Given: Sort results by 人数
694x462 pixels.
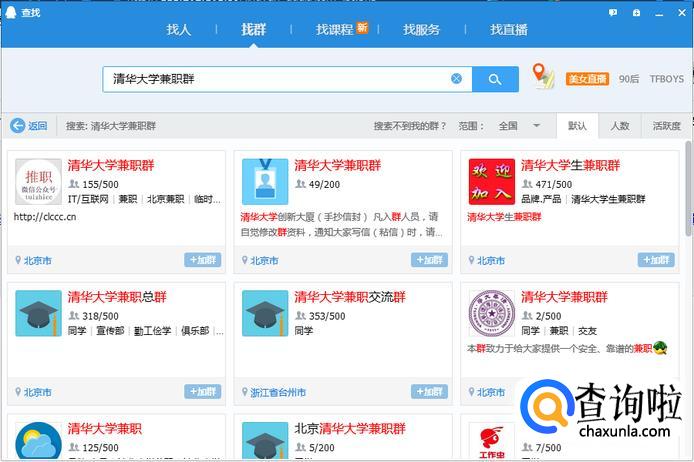Looking at the screenshot, I should [x=620, y=126].
